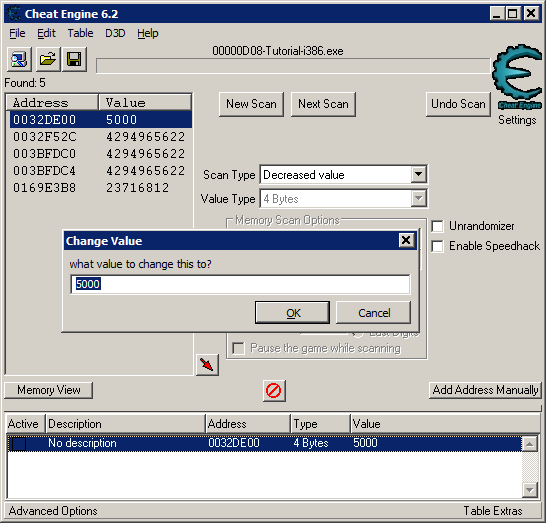Image resolution: width=546 pixels, height=523 pixels.
Task: Click Add Address Manually button
Action: tap(485, 390)
